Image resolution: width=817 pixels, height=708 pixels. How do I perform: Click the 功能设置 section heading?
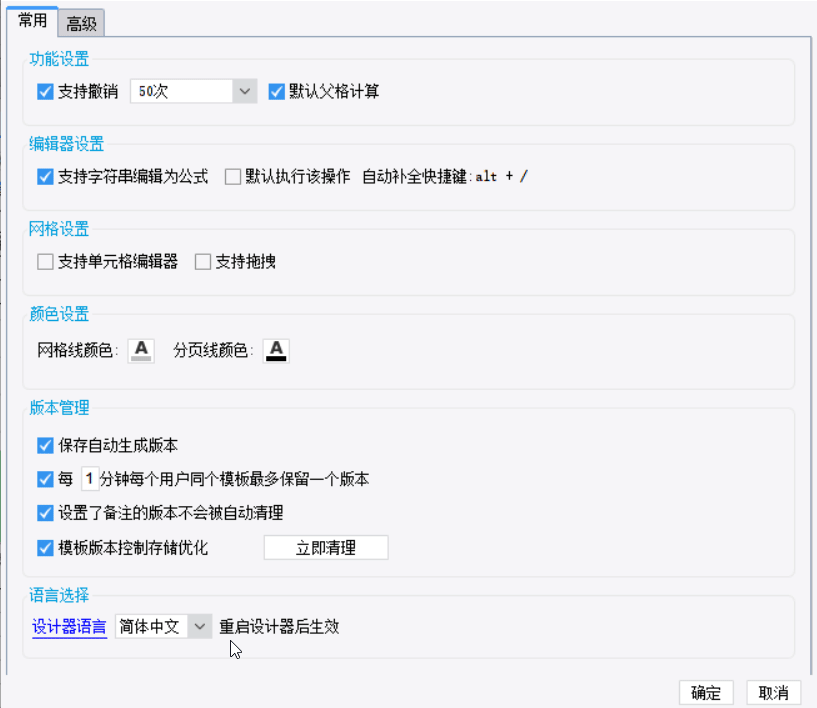coord(59,59)
